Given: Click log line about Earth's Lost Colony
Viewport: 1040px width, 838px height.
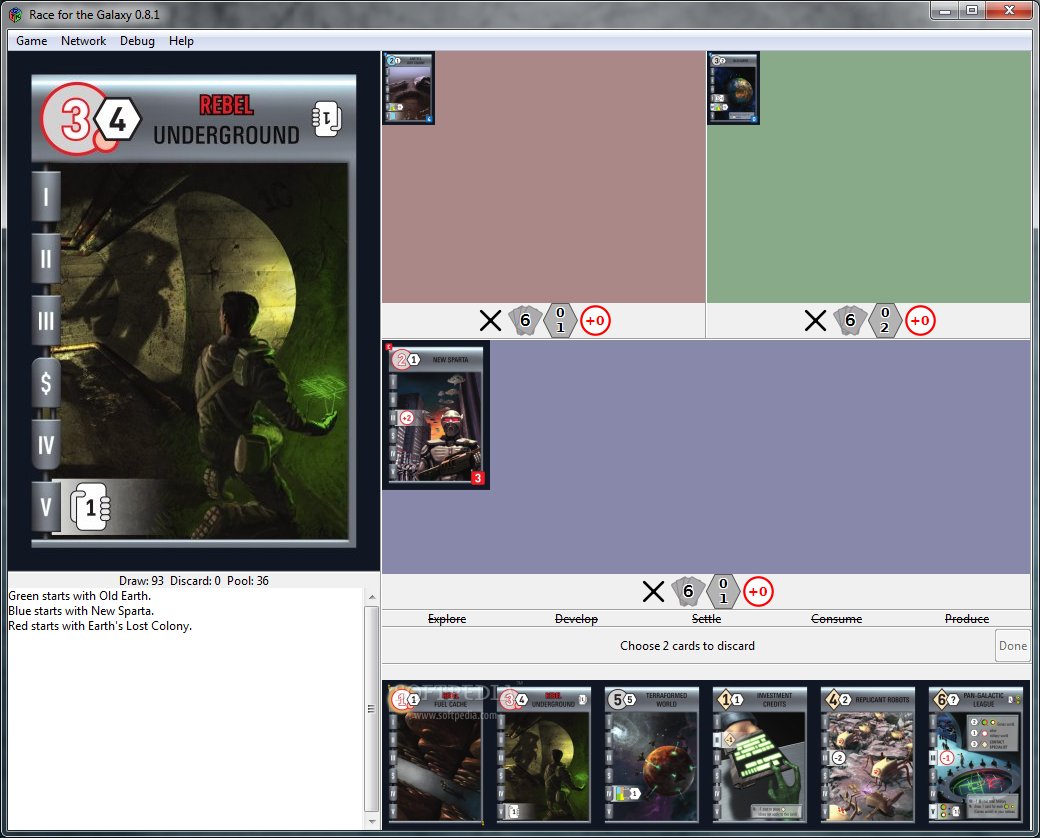Looking at the screenshot, I should pyautogui.click(x=100, y=626).
